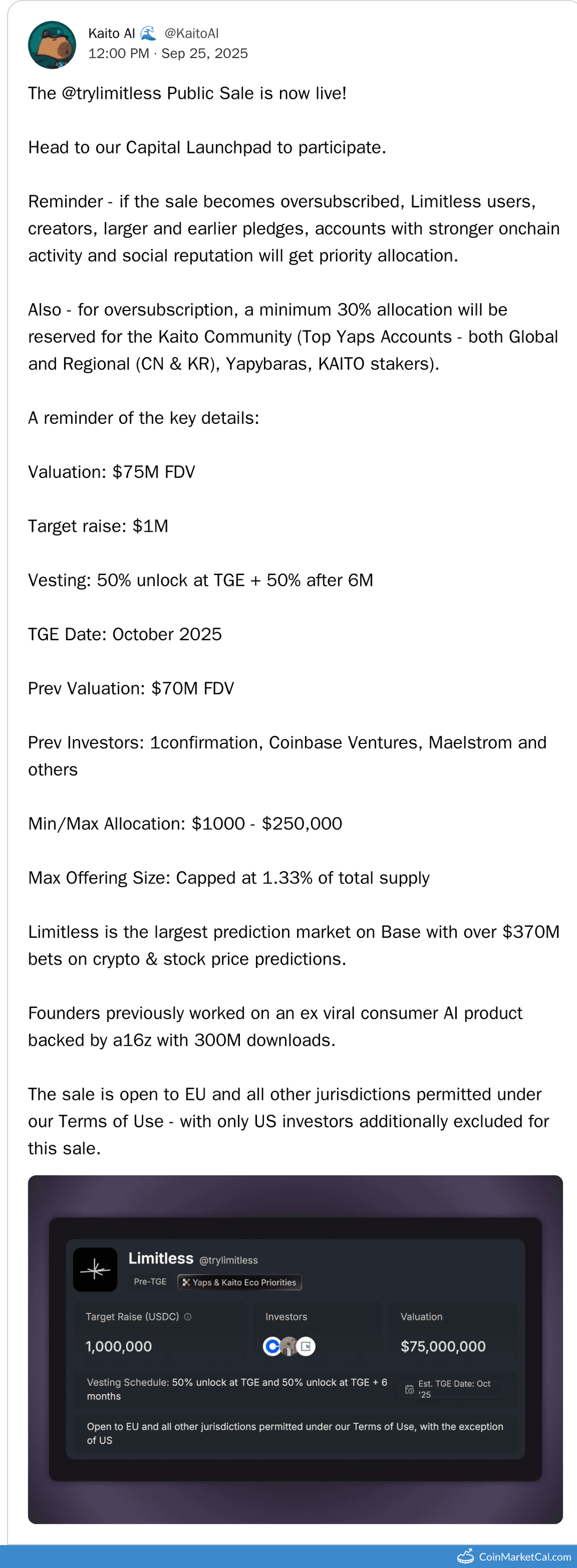Open the @KaitoAI handle
577x1568 pixels.
tap(192, 34)
